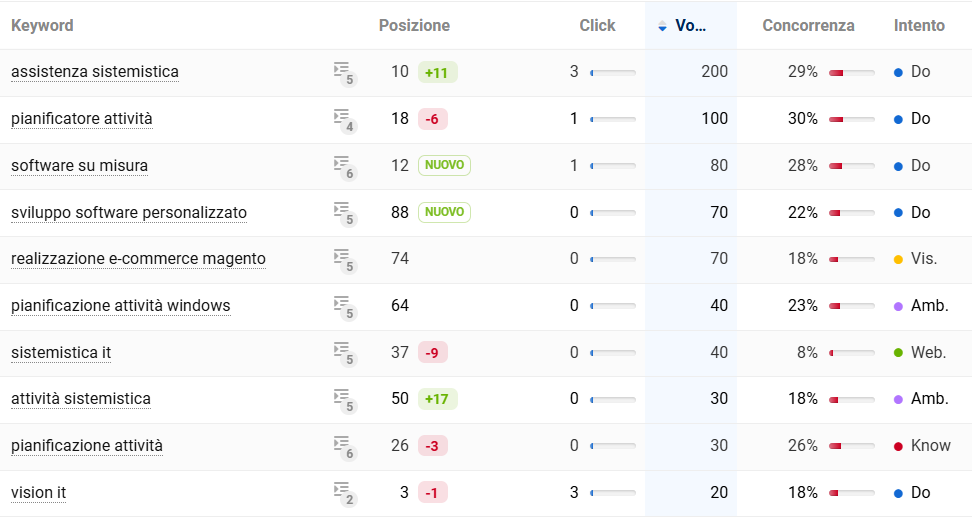Open the attività sistemistica keyword link
This screenshot has width=972, height=517.
[x=81, y=399]
